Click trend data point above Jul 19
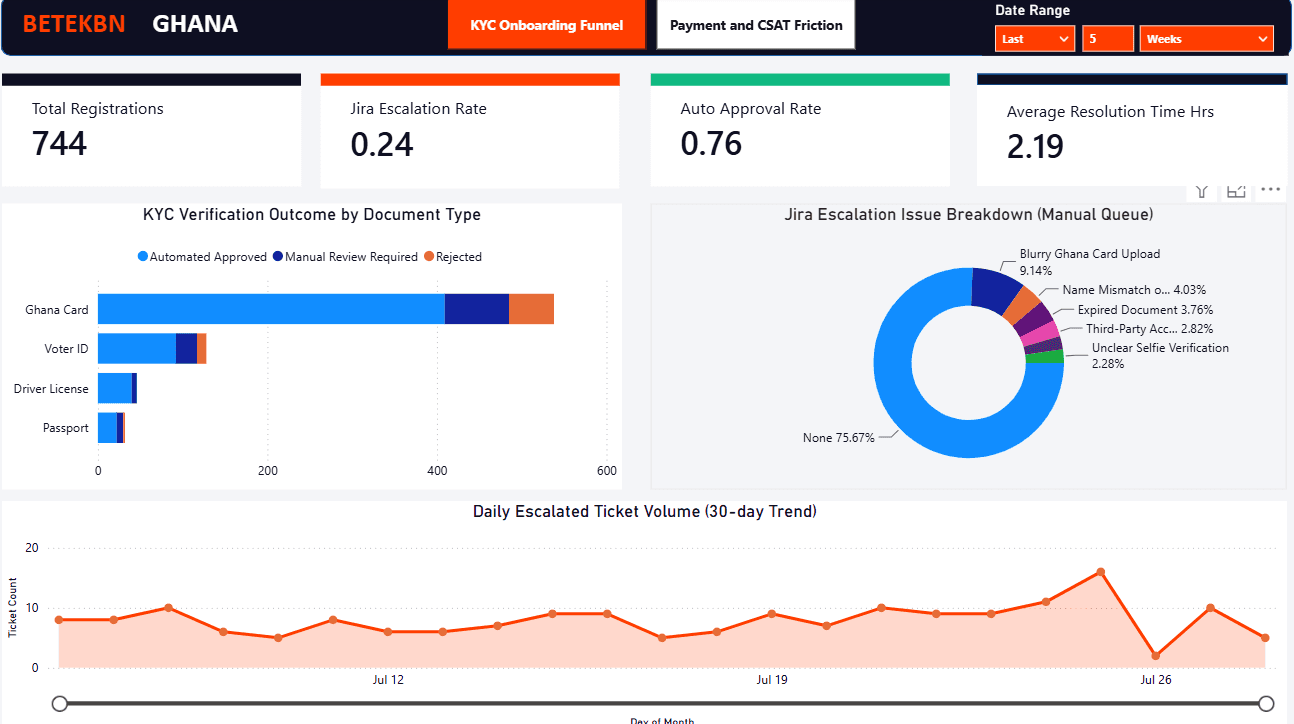 point(772,614)
